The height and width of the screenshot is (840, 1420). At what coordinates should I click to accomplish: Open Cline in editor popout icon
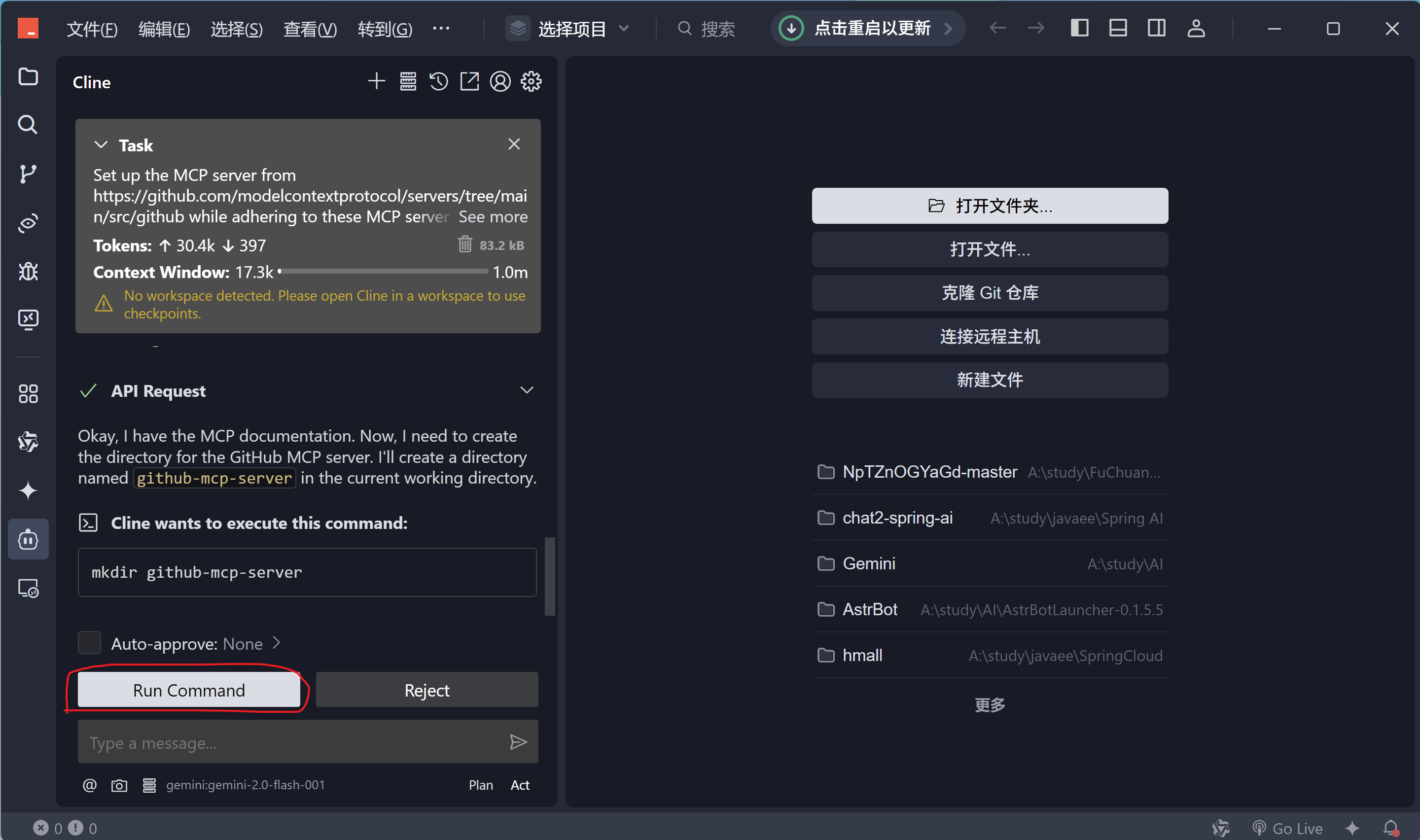point(469,81)
